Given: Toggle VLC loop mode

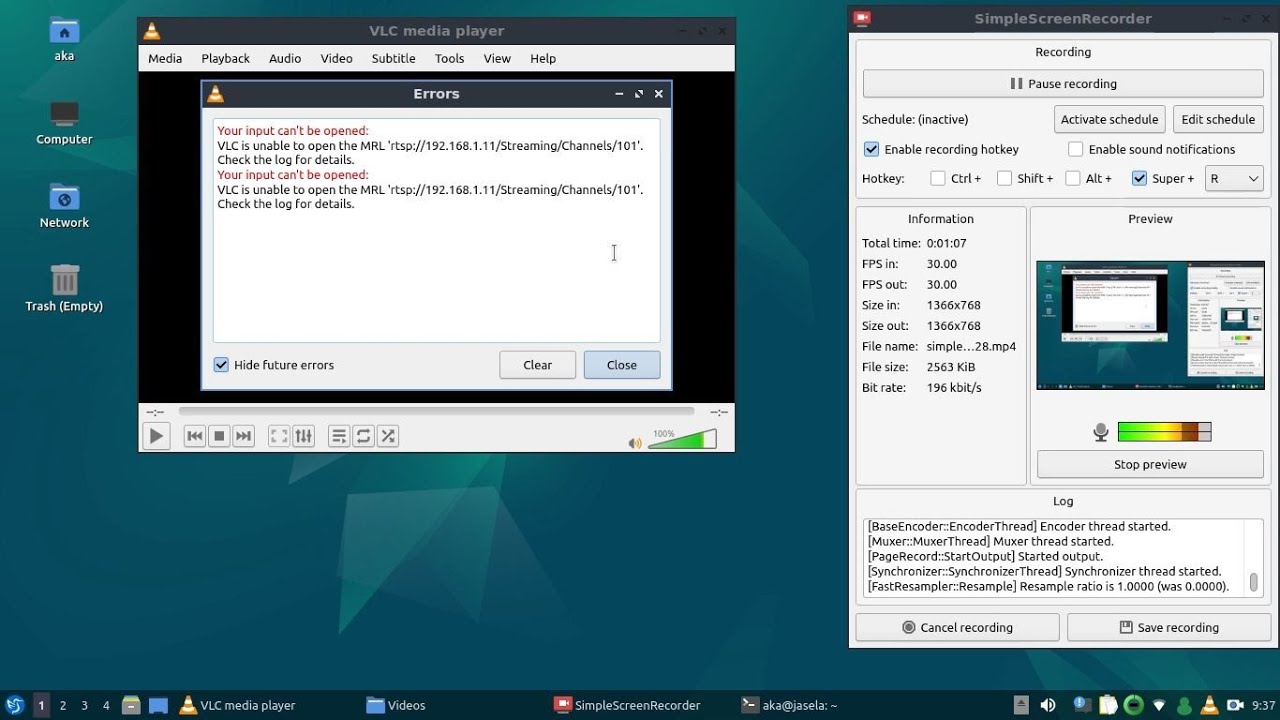Looking at the screenshot, I should [x=363, y=436].
